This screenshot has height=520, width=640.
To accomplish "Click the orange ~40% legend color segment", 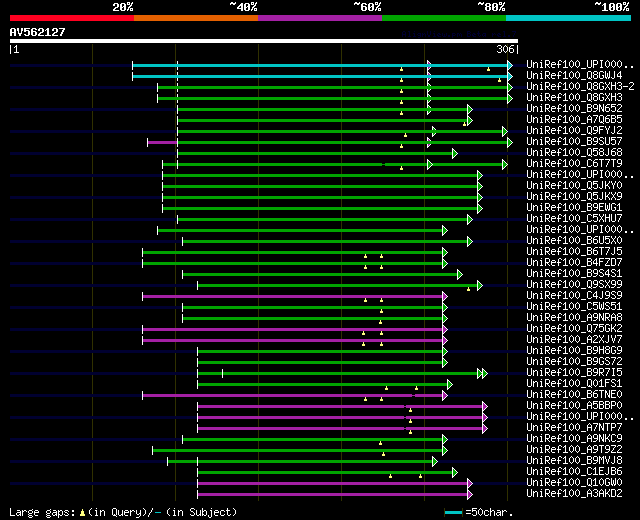I will coord(196,18).
